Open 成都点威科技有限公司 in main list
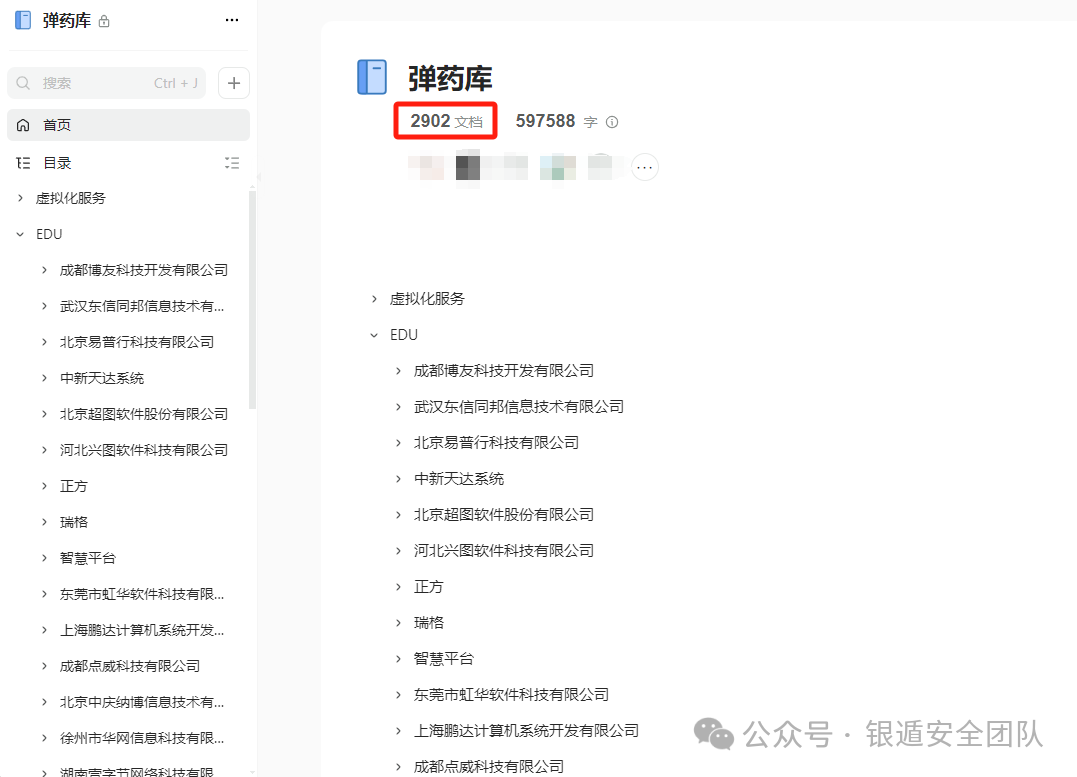Image resolution: width=1077 pixels, height=777 pixels. [x=488, y=767]
